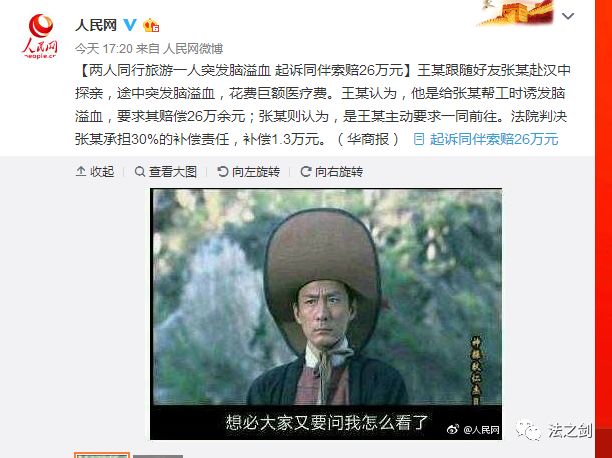Select 查看大图 to view large image
The image size is (612, 458).
165,172
